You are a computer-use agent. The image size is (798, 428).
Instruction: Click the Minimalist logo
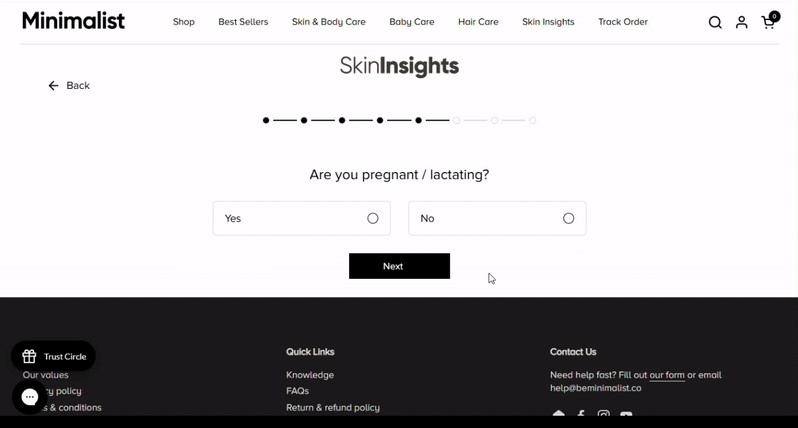click(x=73, y=21)
